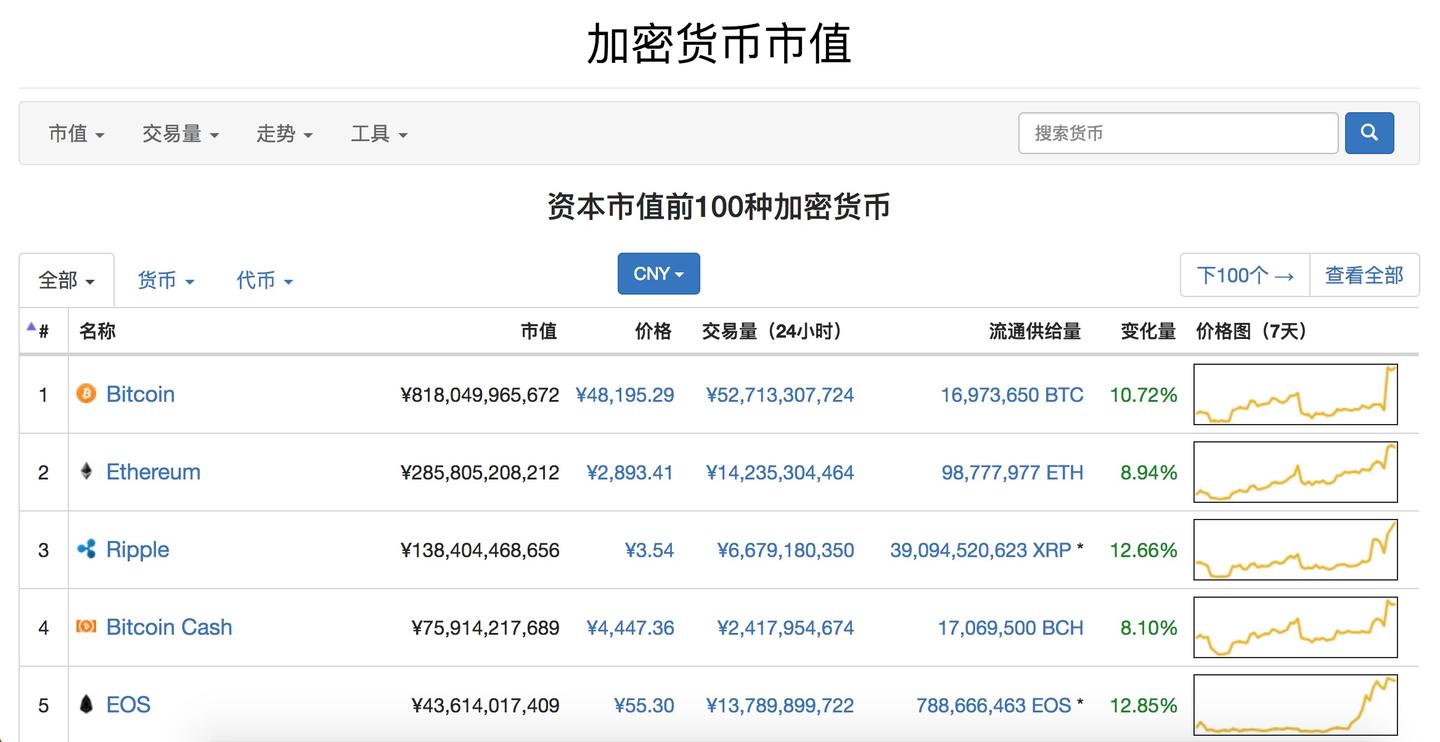Viewport: 1440px width, 742px height.
Task: Click the Ripple logo icon
Action: [x=86, y=549]
